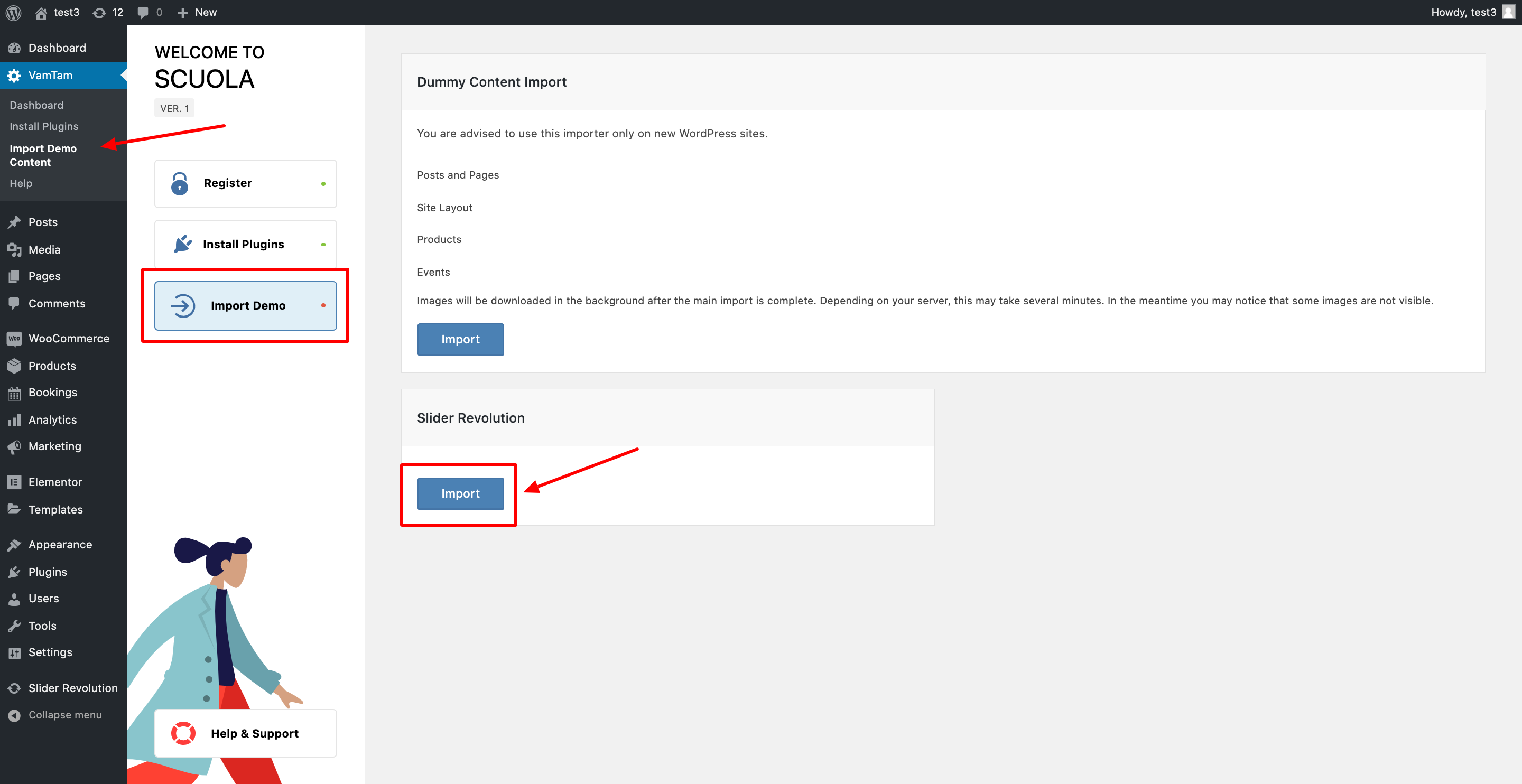Select Help under VamTam submenu
This screenshot has height=784, width=1522.
(x=21, y=183)
